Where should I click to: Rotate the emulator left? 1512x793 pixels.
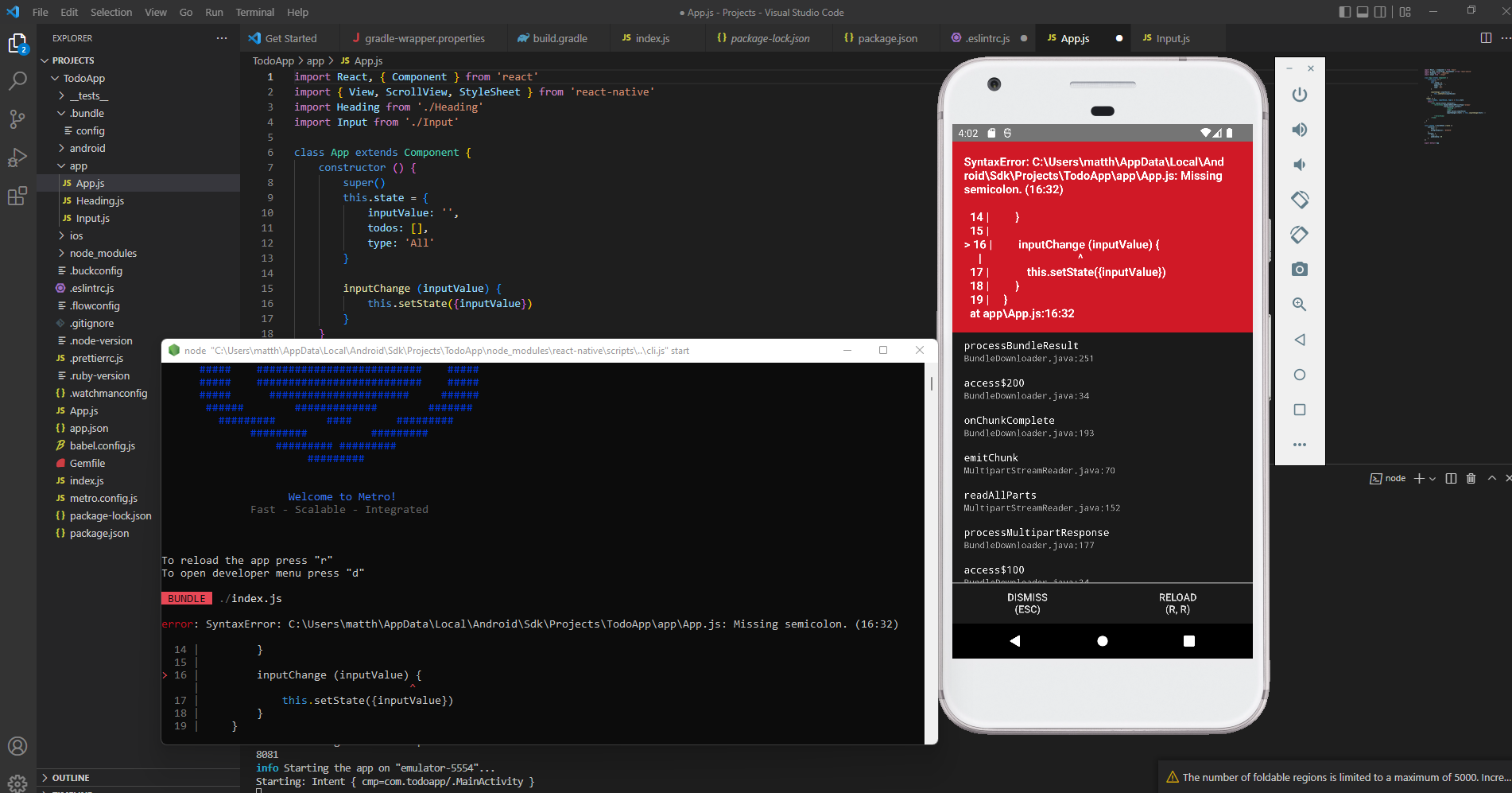(x=1300, y=200)
